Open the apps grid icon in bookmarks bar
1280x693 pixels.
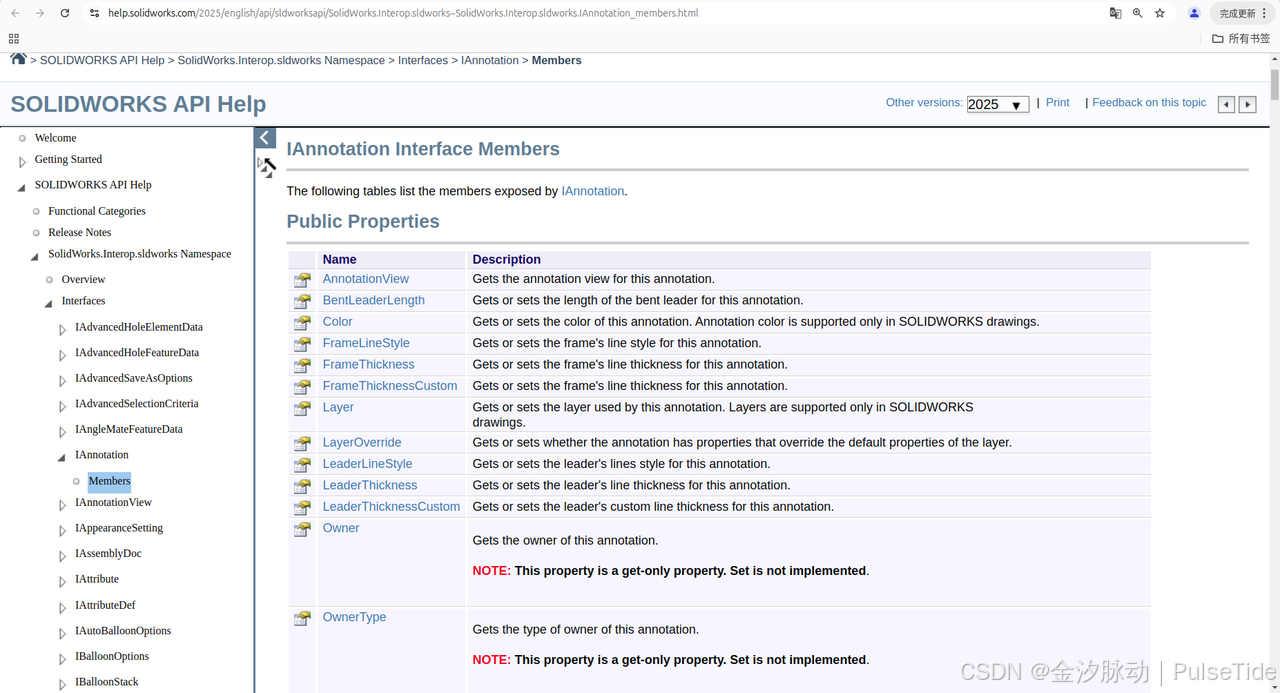(14, 38)
